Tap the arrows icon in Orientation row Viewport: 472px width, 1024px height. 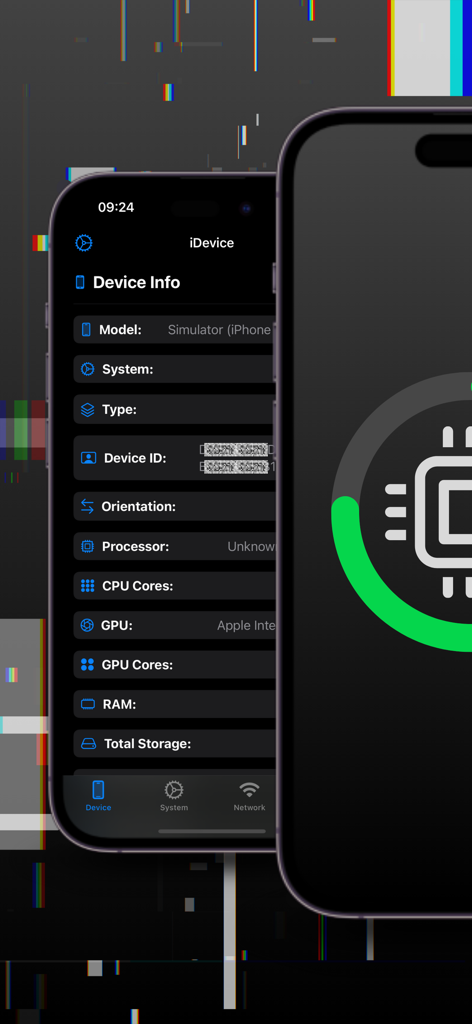tap(87, 506)
